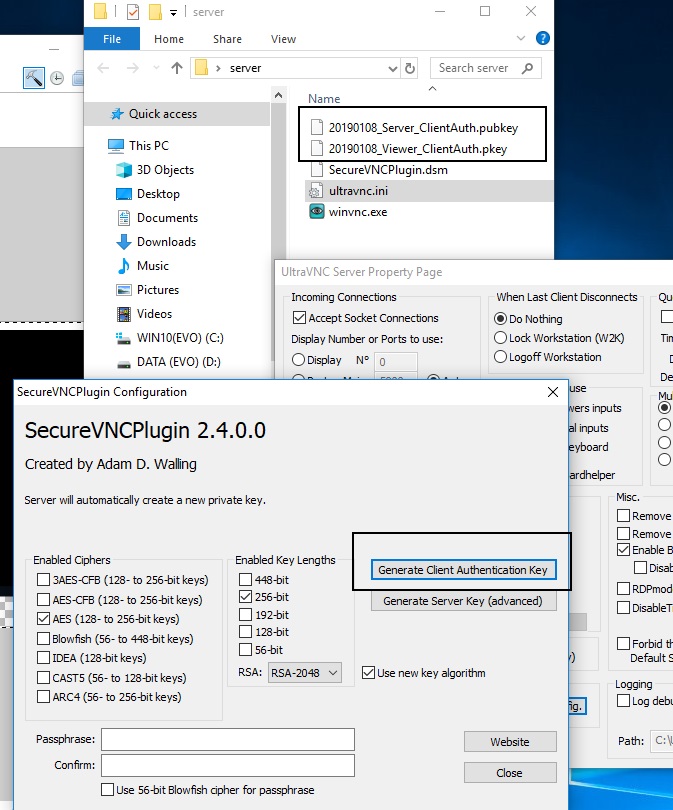This screenshot has width=673, height=810.
Task: Select Logoff Workstation option
Action: [x=500, y=357]
